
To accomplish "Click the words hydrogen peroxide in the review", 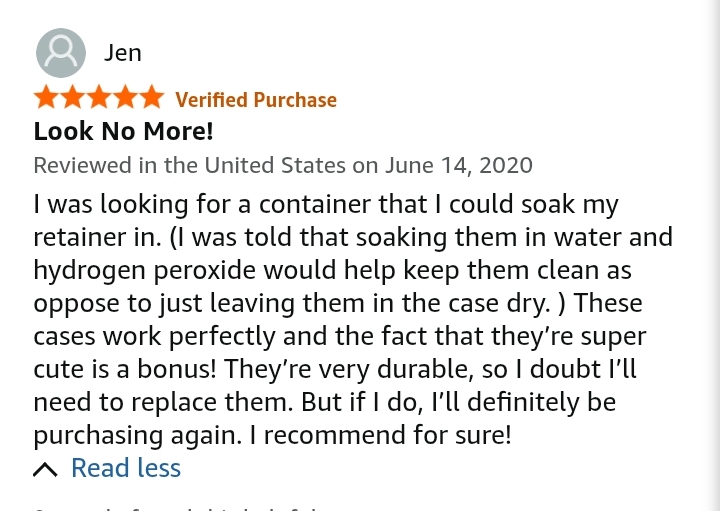I will coord(145,270).
